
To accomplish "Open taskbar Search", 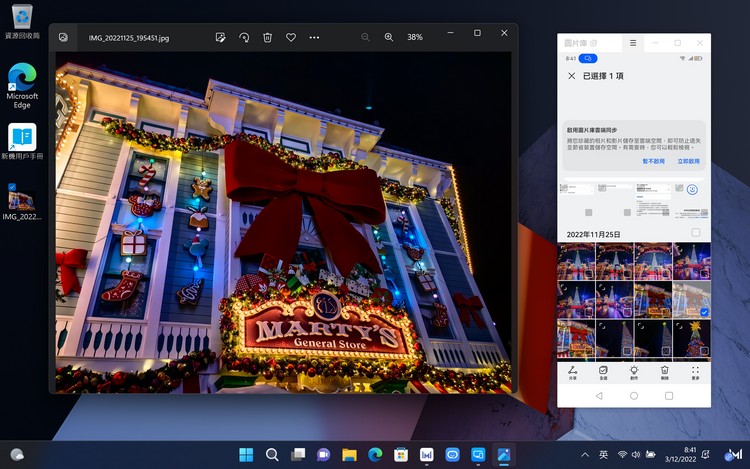I will click(x=272, y=455).
